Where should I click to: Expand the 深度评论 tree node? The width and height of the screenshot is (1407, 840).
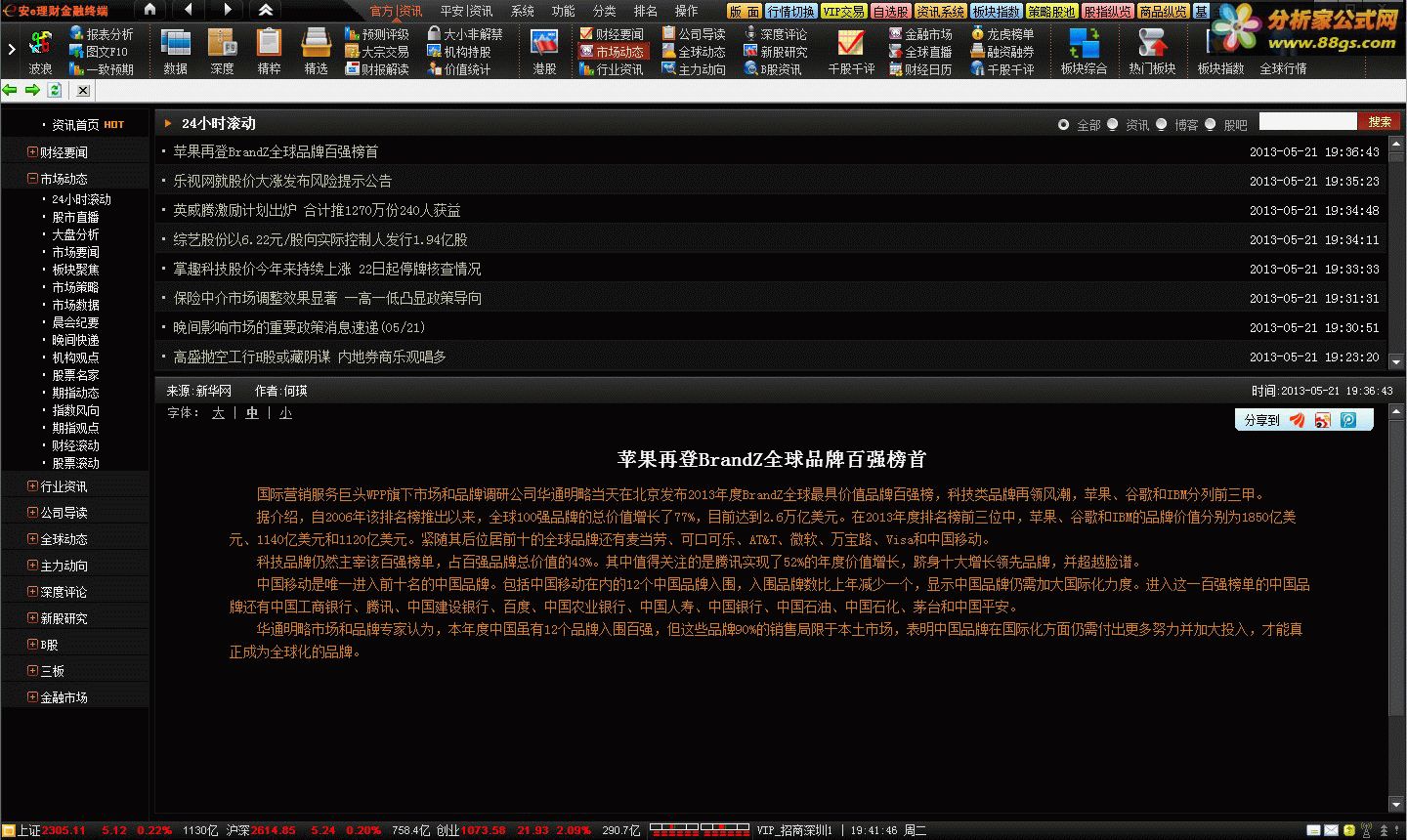32,591
